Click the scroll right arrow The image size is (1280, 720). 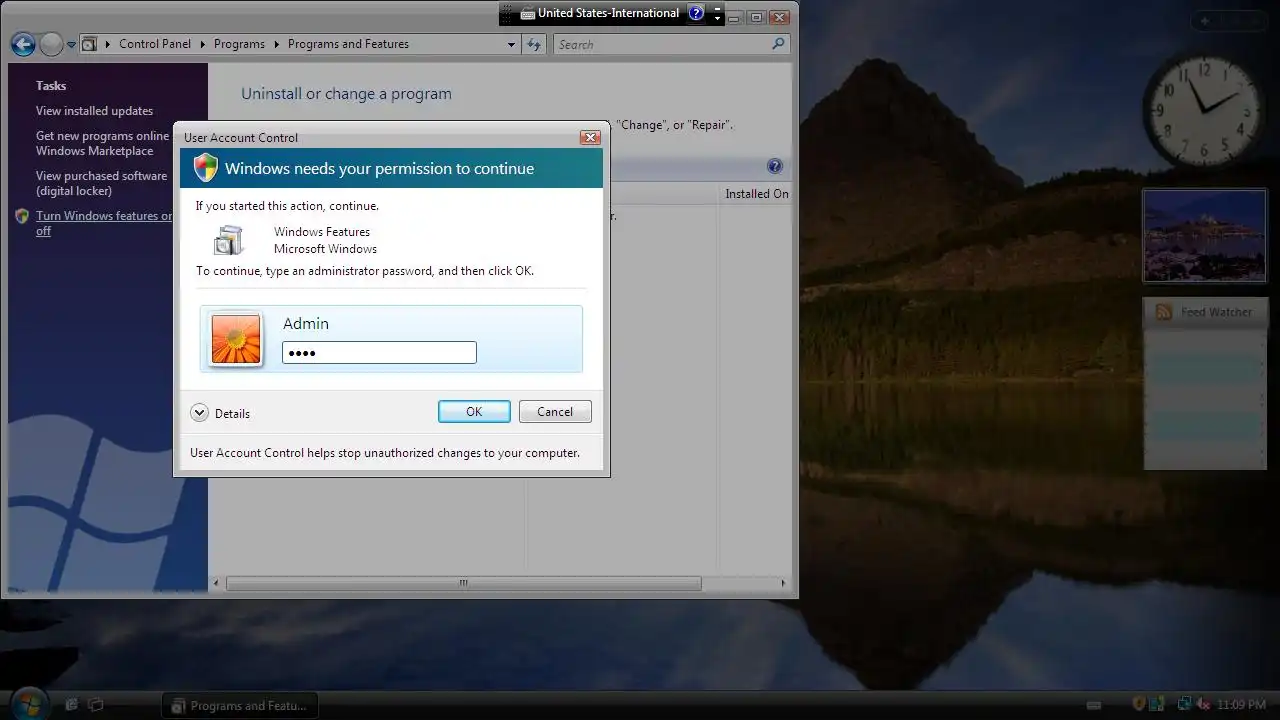click(783, 583)
